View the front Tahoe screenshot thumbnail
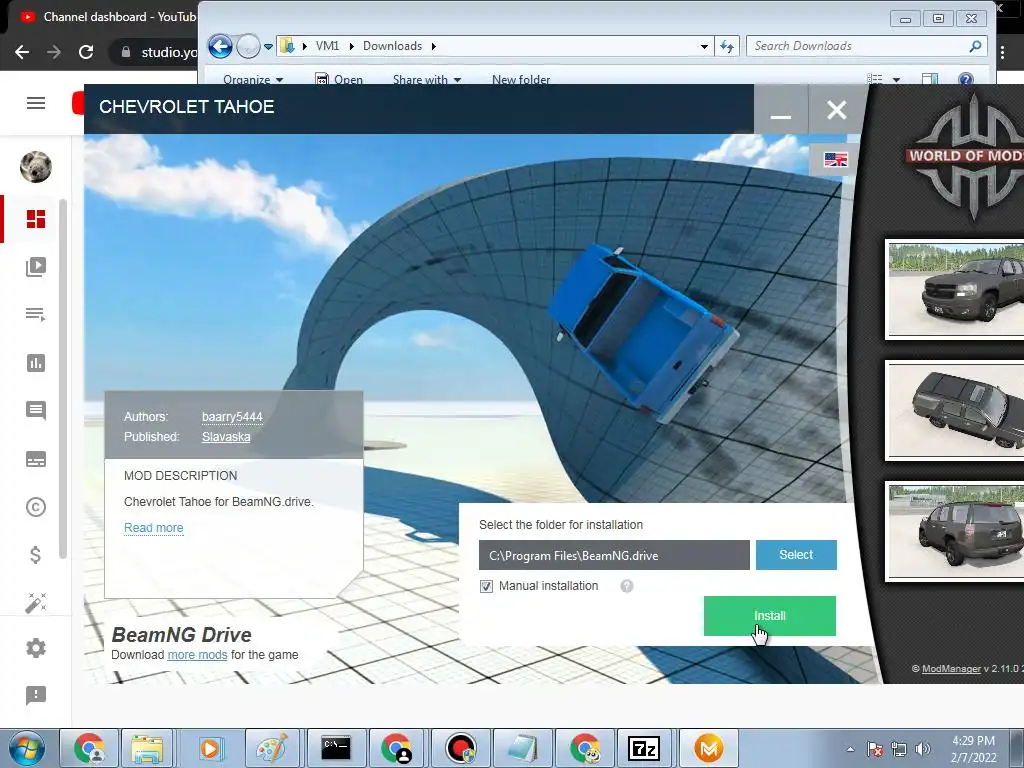This screenshot has width=1024, height=768. pos(955,289)
